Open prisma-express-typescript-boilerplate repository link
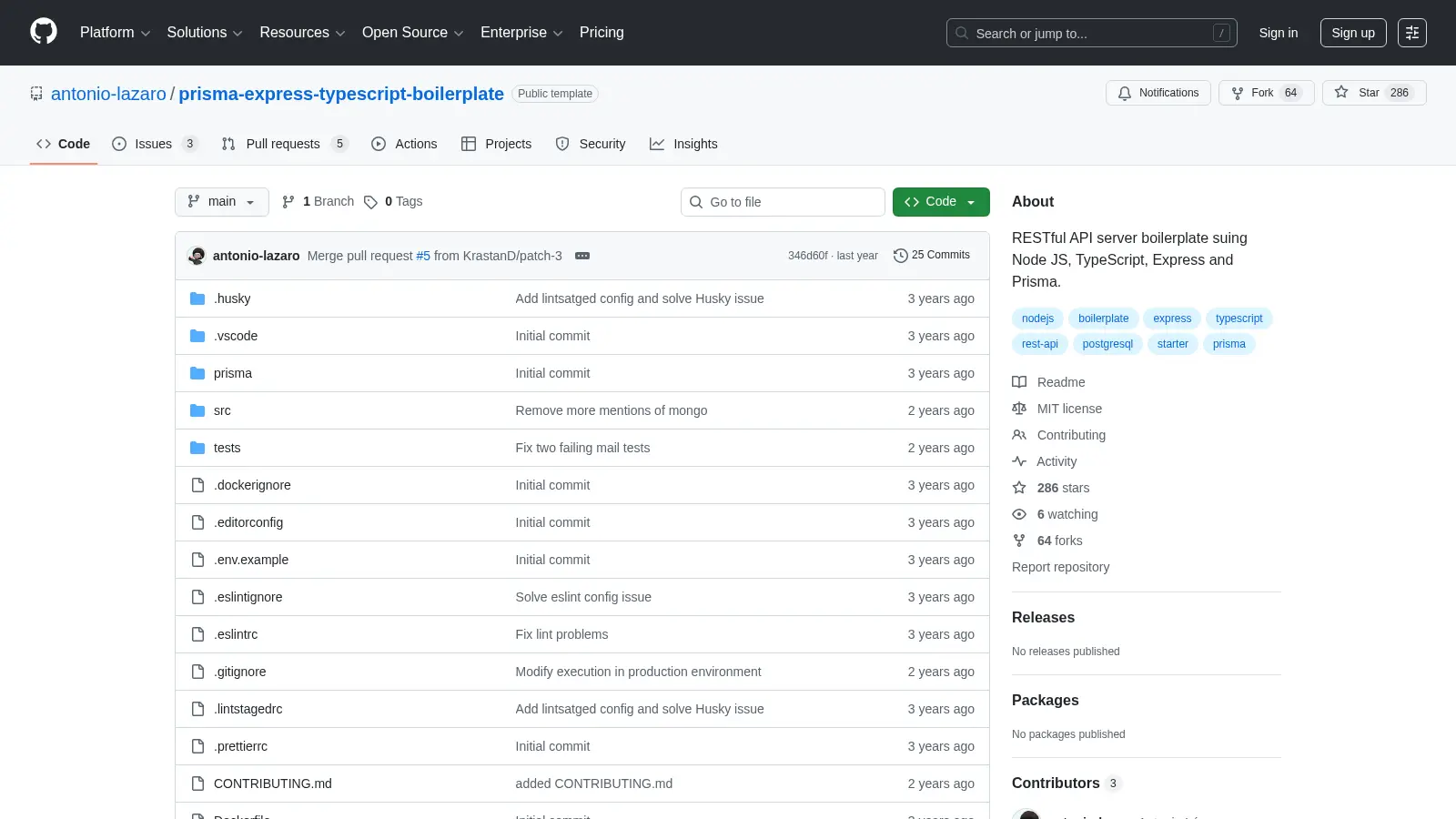 [x=341, y=94]
